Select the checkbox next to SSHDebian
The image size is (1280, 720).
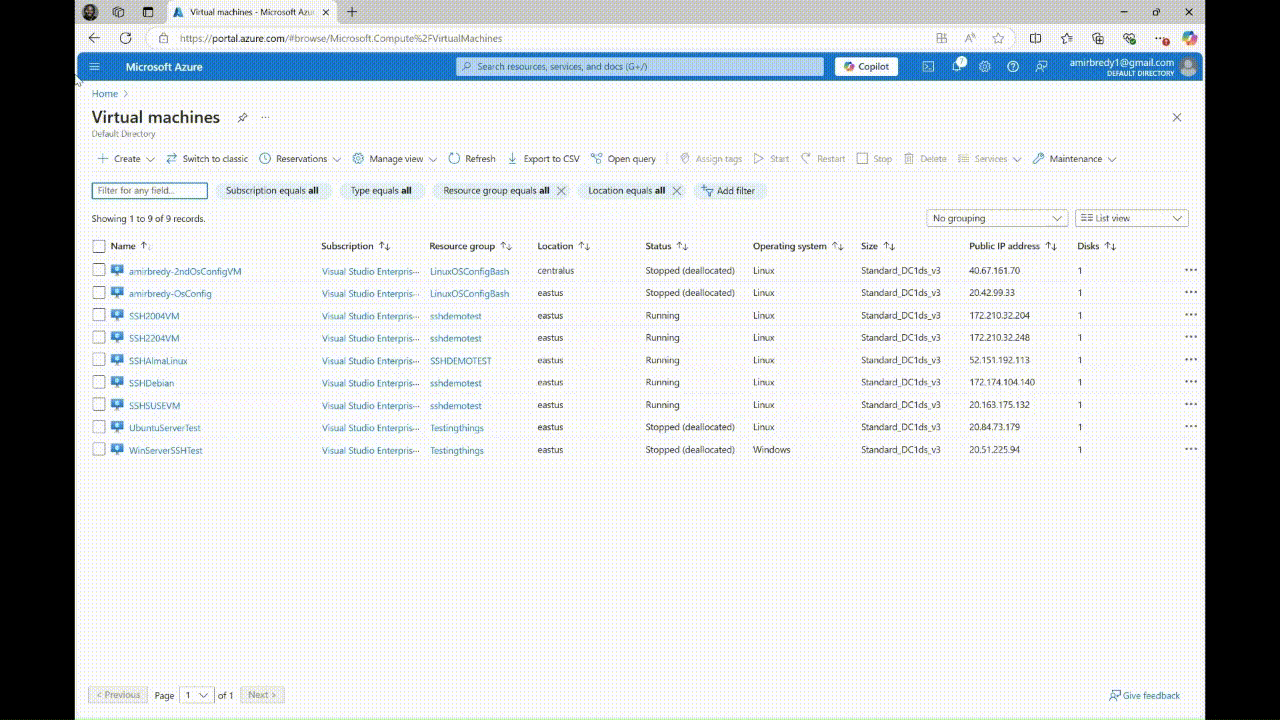[98, 381]
